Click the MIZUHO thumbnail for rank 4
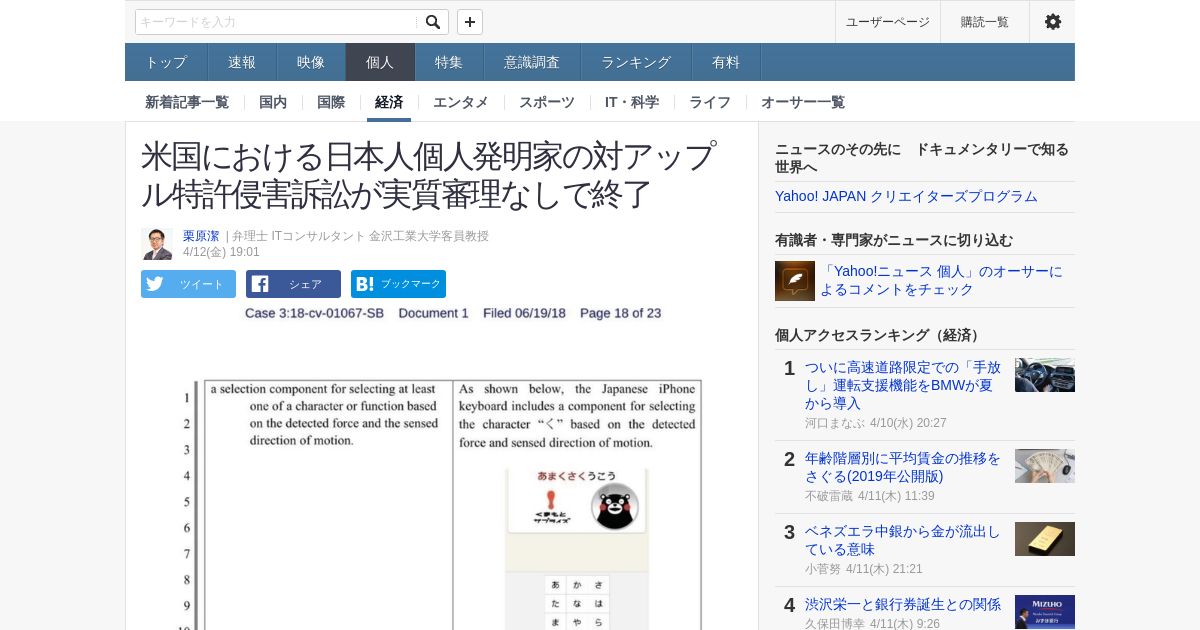 coord(1045,612)
